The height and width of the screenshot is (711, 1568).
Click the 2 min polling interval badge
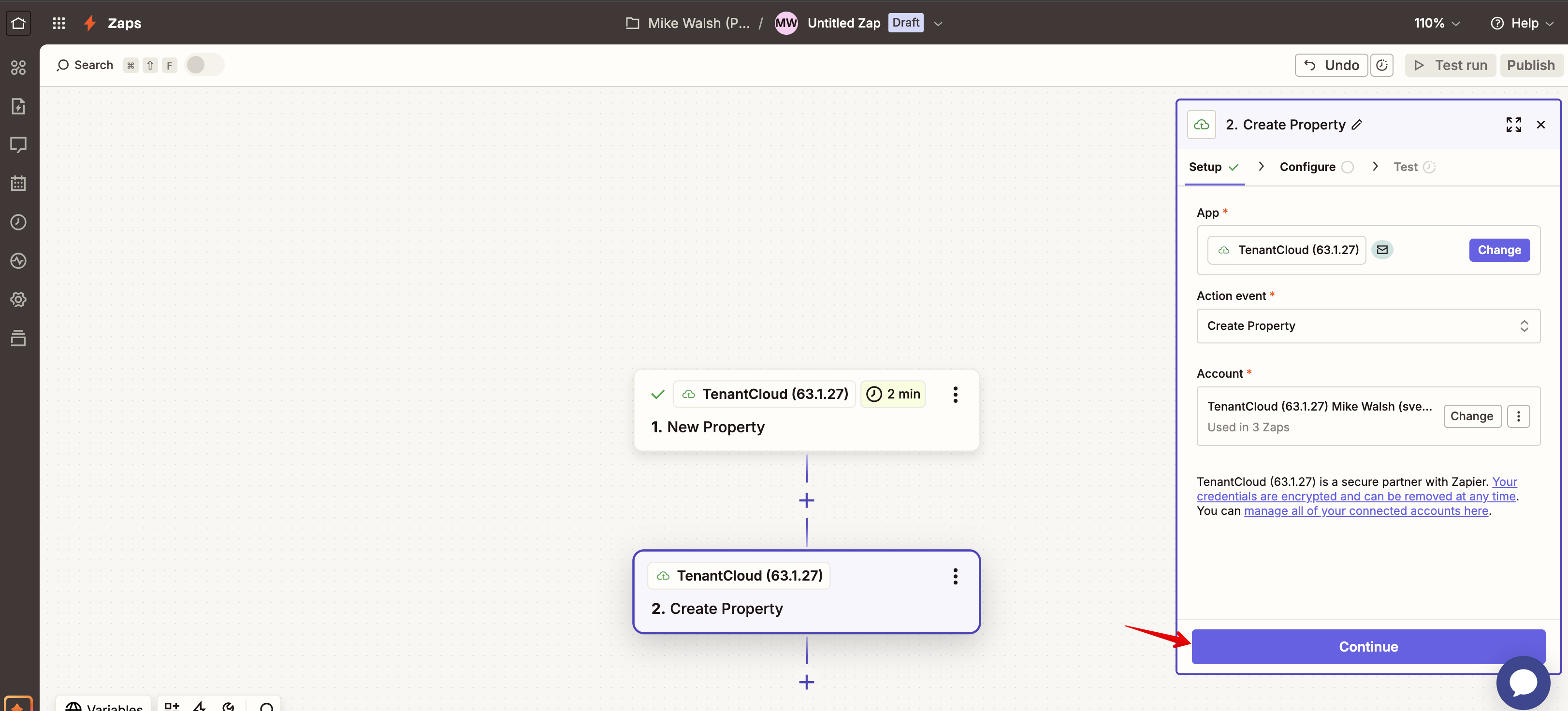pyautogui.click(x=893, y=394)
